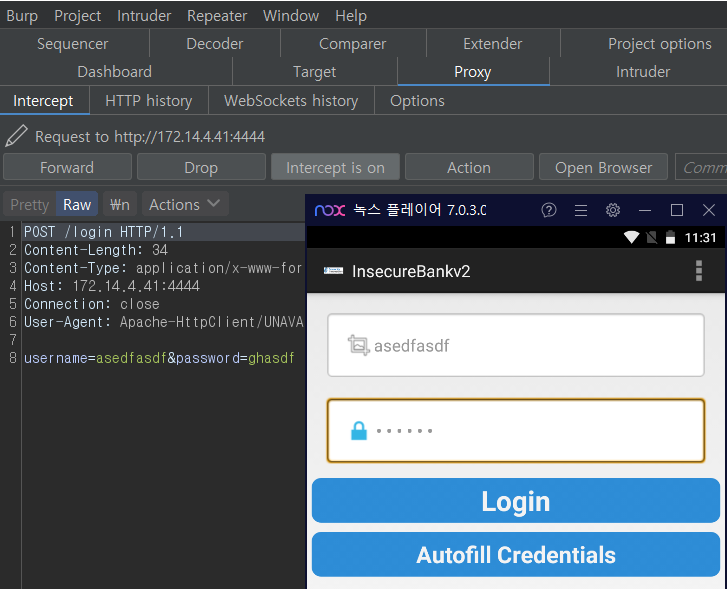Image resolution: width=727 pixels, height=589 pixels.
Task: Close the Nox player window
Action: pyautogui.click(x=708, y=210)
